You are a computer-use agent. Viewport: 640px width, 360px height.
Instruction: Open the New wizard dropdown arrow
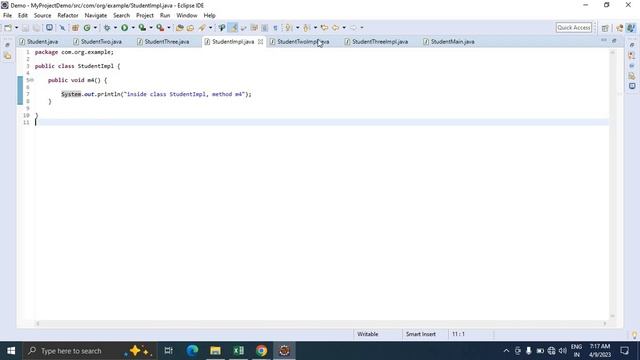click(16, 28)
